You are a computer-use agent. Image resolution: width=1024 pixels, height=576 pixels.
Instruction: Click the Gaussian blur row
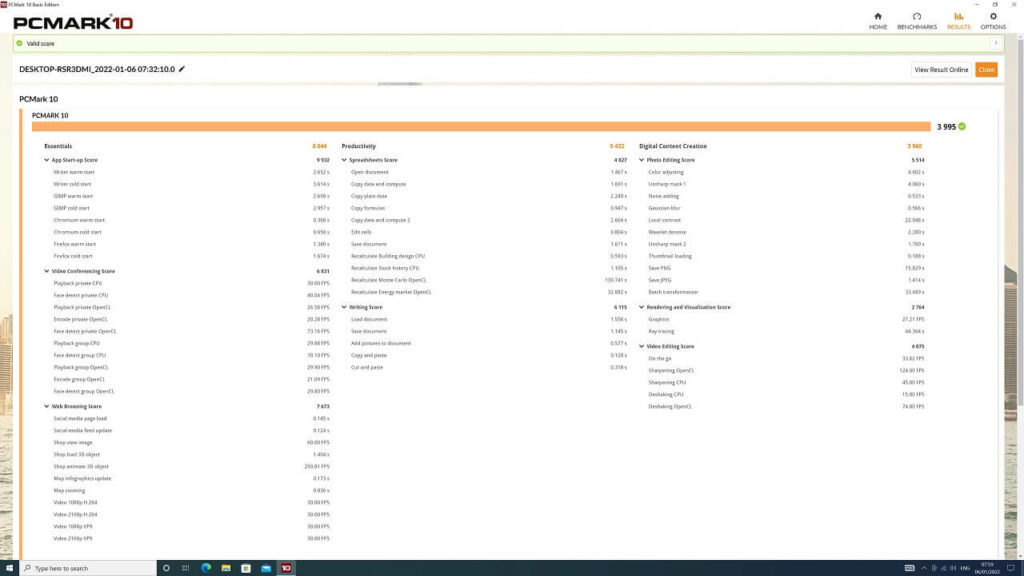pos(786,208)
